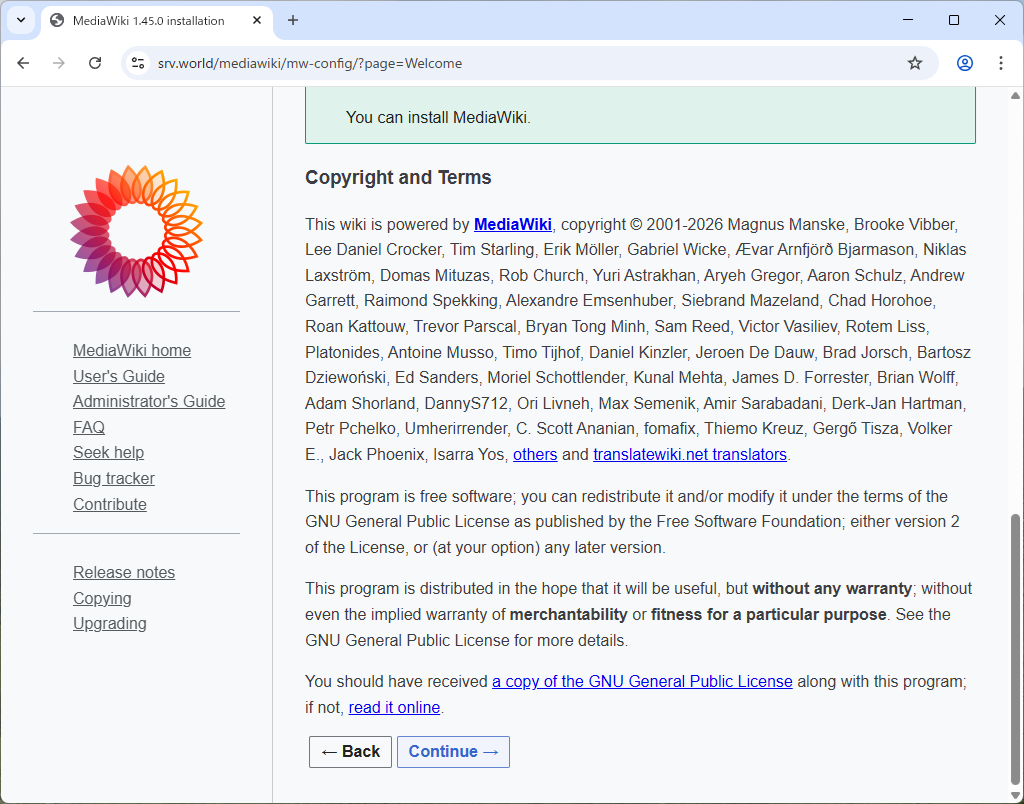Viewport: 1024px width, 804px height.
Task: Bookmark this page with the star icon
Action: 915,63
